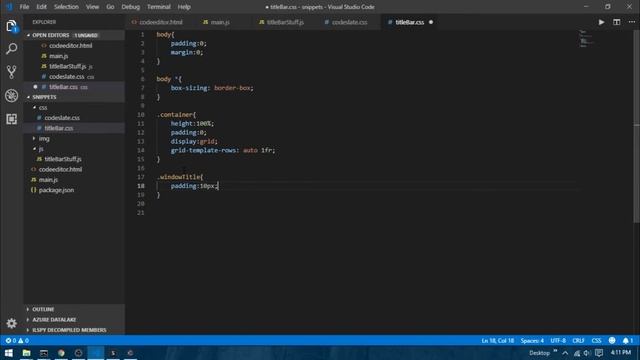
Task: Click the taskbar clock showing 4:11 PM
Action: (x=621, y=352)
